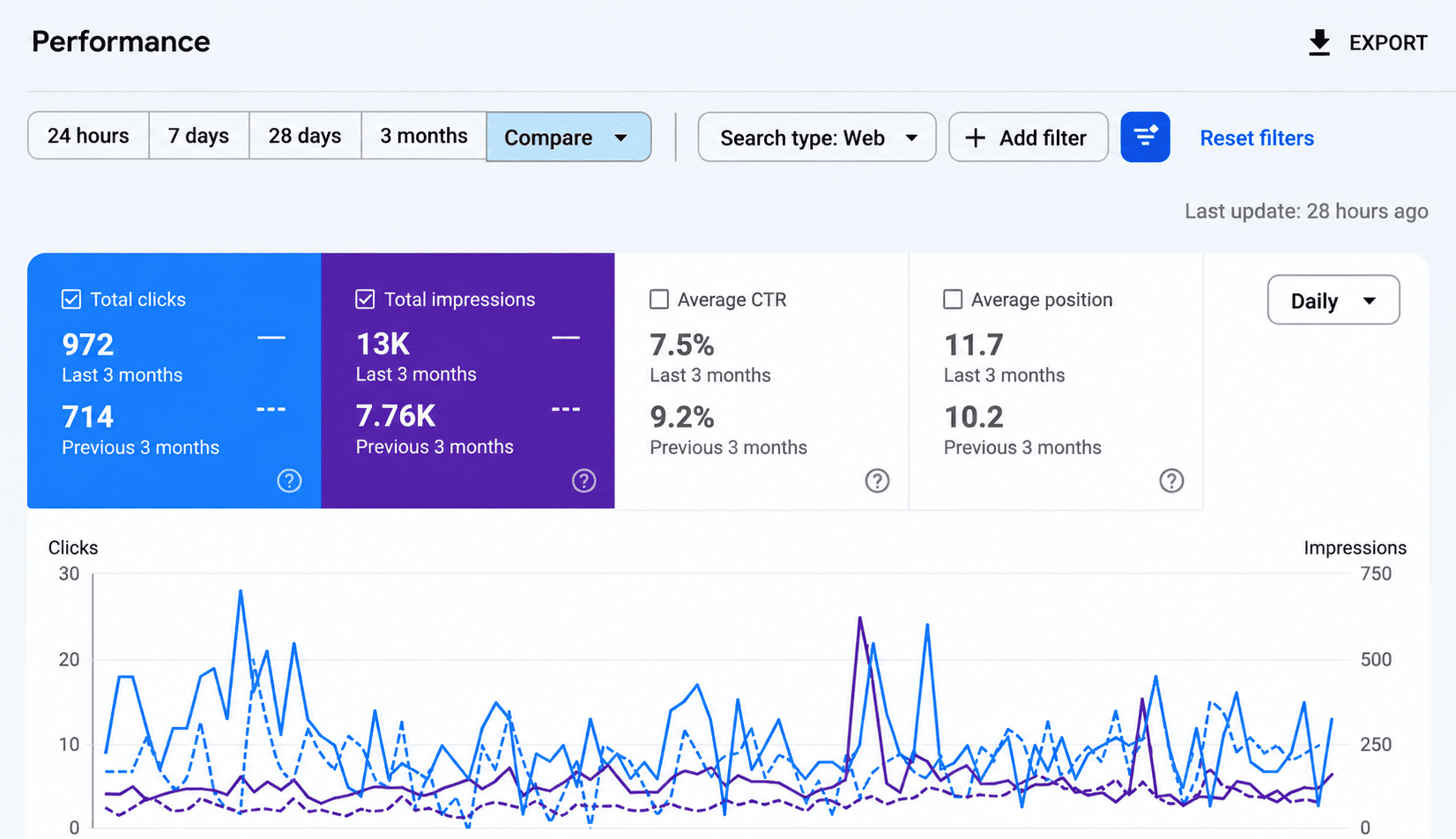Click the 11.7 average position value

click(974, 345)
